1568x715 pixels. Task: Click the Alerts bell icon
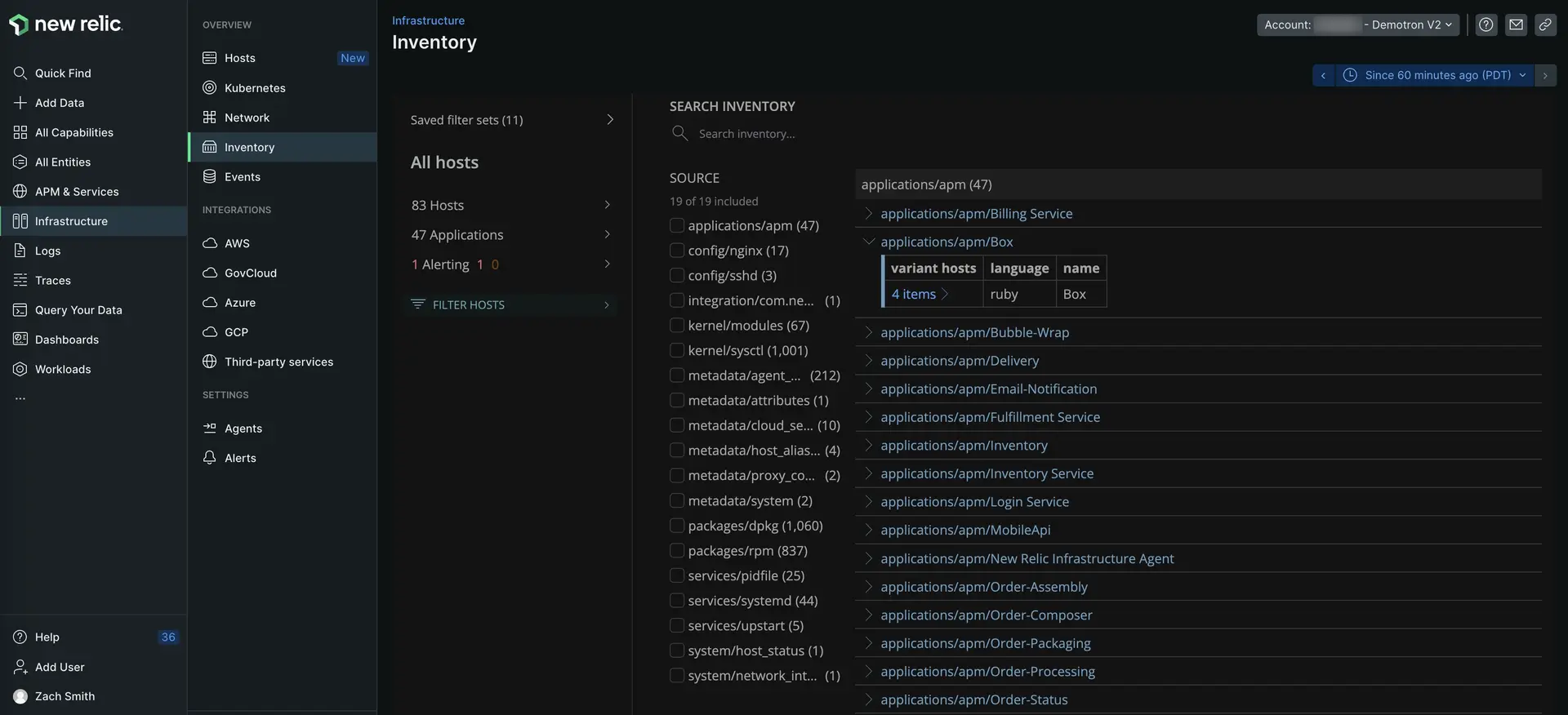coord(210,458)
